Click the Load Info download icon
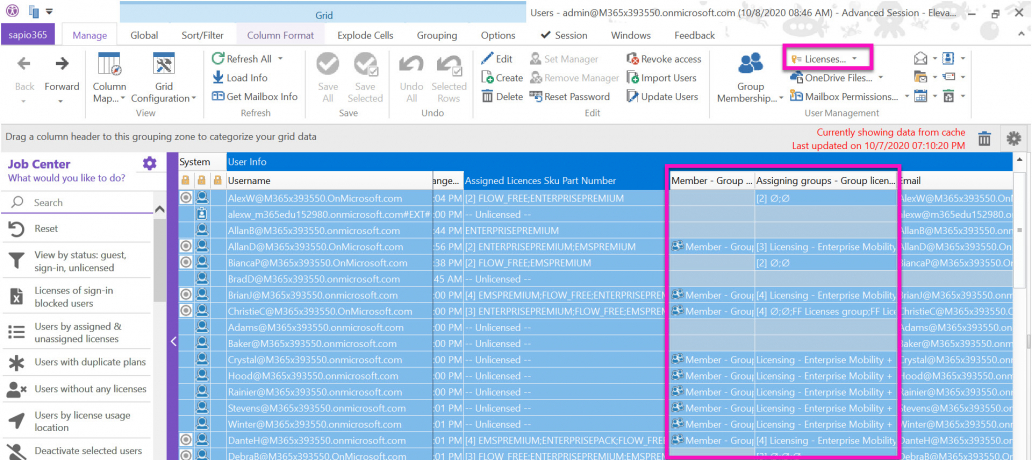The image size is (1032, 460). [x=218, y=78]
